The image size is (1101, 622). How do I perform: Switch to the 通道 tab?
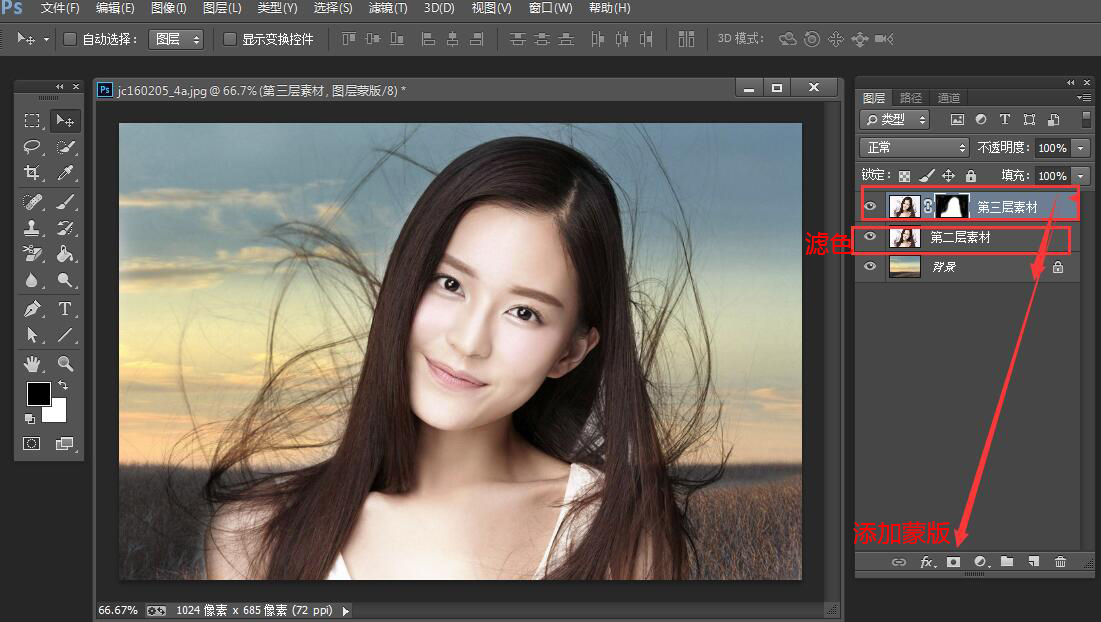click(949, 98)
